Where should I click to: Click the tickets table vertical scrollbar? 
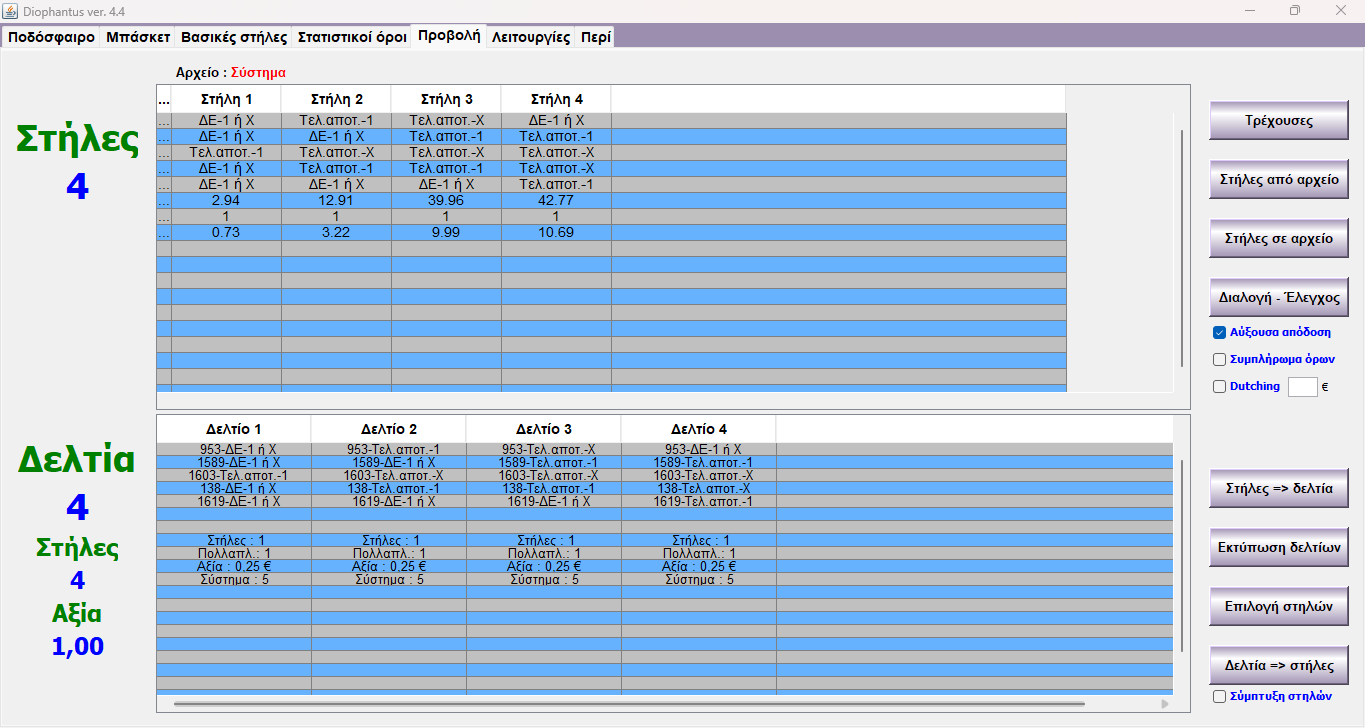pos(1182,555)
